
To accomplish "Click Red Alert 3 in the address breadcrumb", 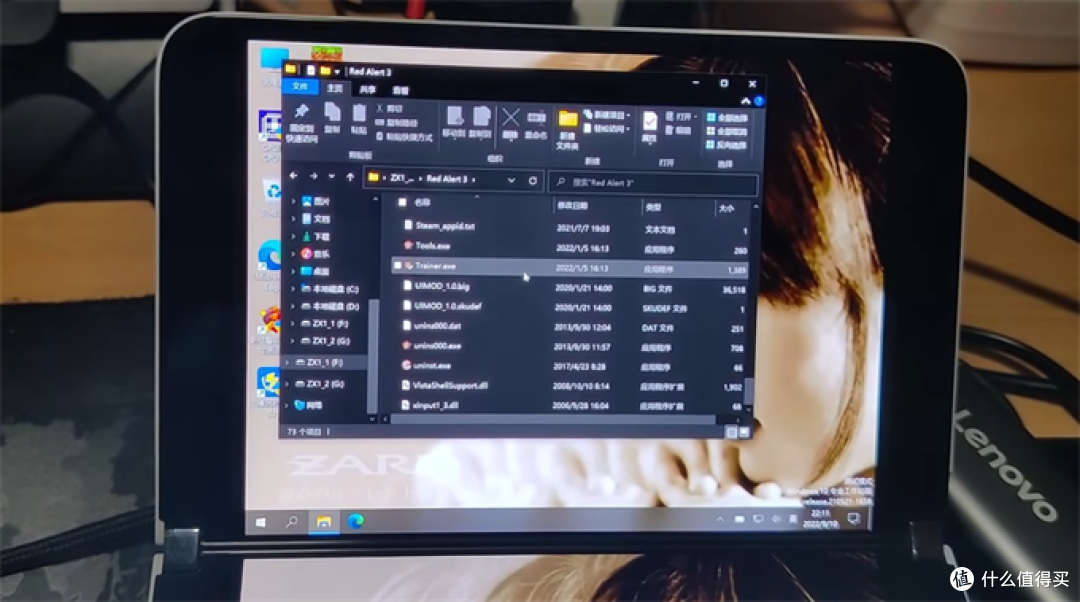I will pyautogui.click(x=446, y=179).
